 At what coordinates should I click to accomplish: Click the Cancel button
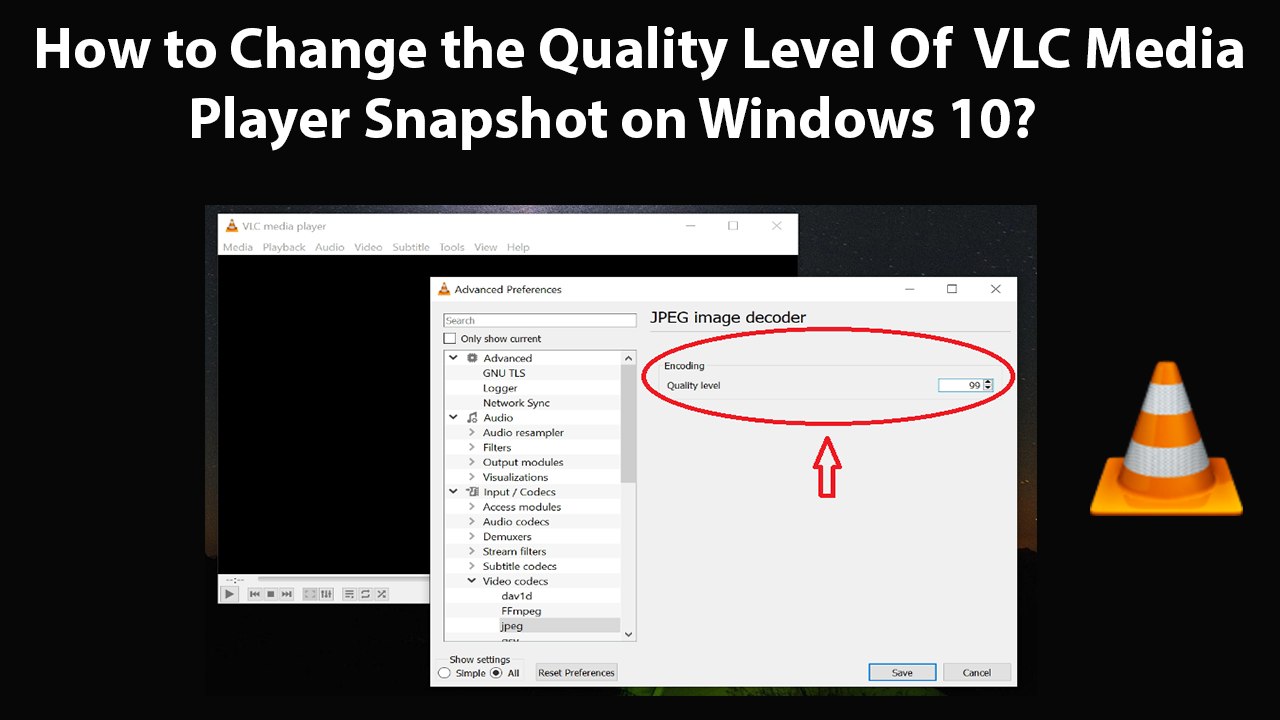coord(977,673)
